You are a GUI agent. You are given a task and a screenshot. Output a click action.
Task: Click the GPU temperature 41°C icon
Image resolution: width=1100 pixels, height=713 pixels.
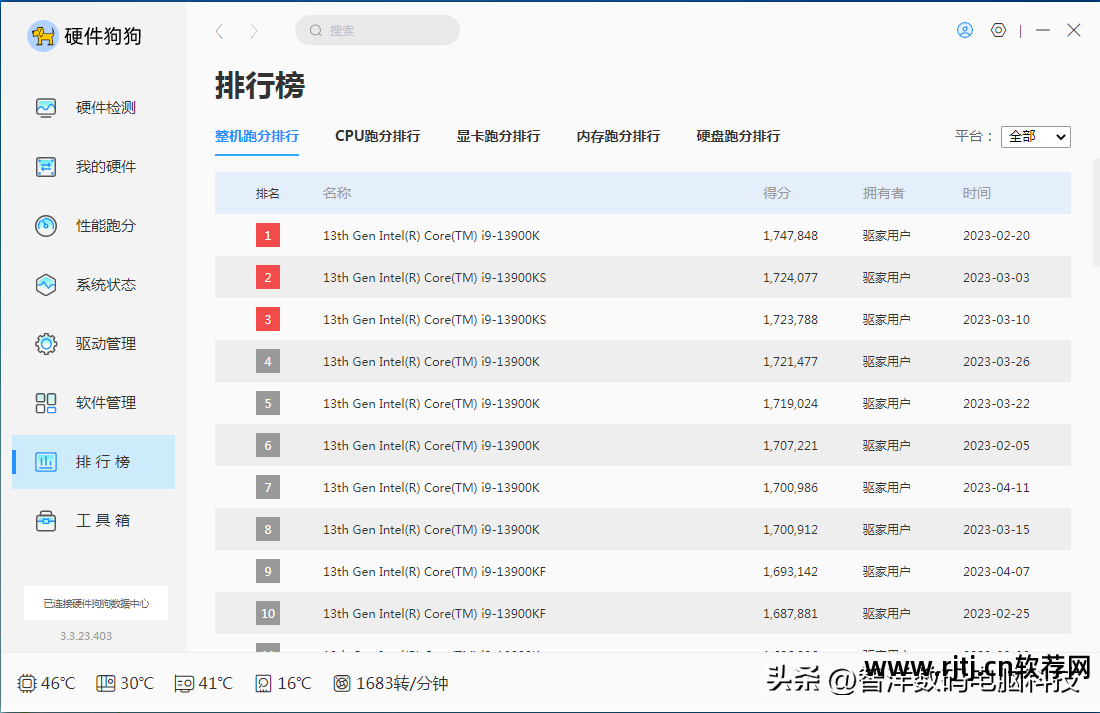point(184,683)
